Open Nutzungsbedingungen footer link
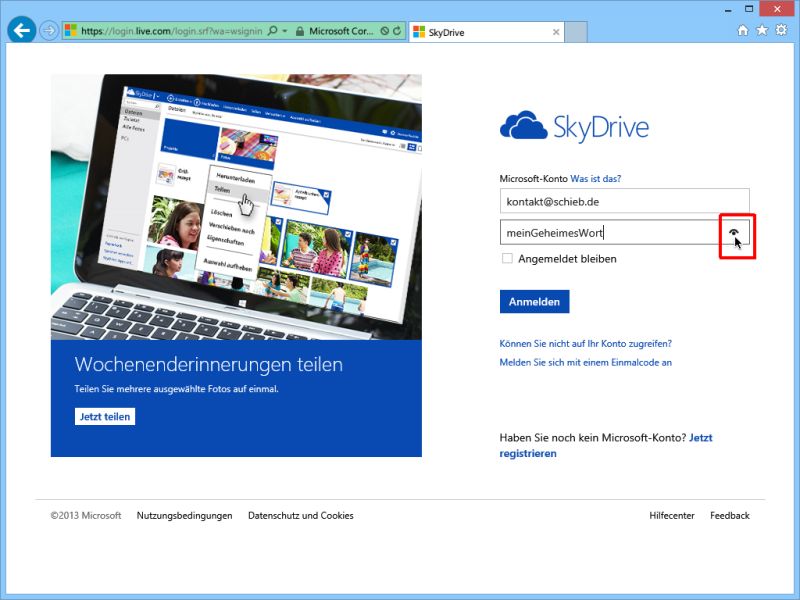Image resolution: width=800 pixels, height=600 pixels. click(x=184, y=515)
